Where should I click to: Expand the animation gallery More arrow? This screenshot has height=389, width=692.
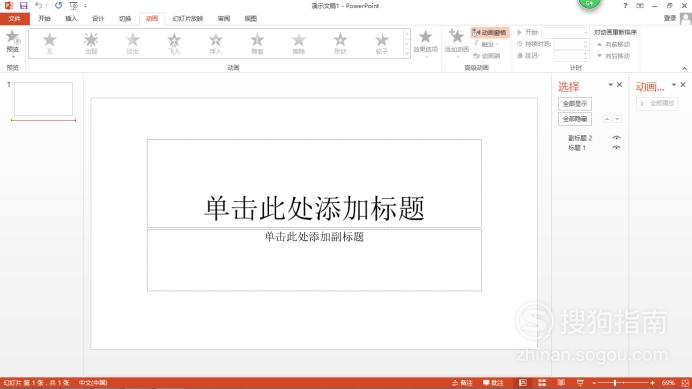pos(406,53)
